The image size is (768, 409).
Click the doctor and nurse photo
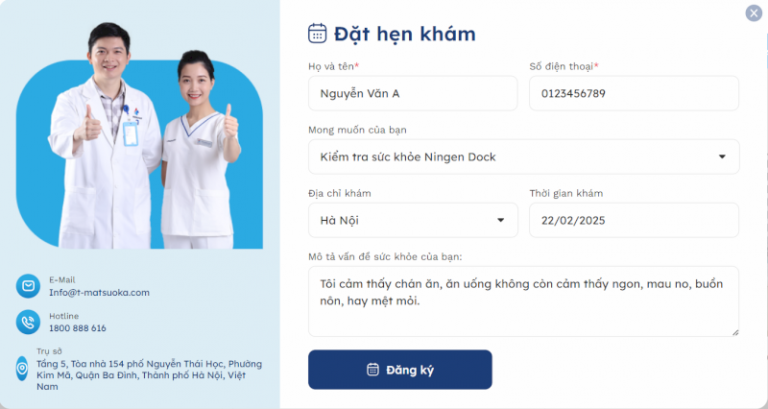tap(140, 136)
